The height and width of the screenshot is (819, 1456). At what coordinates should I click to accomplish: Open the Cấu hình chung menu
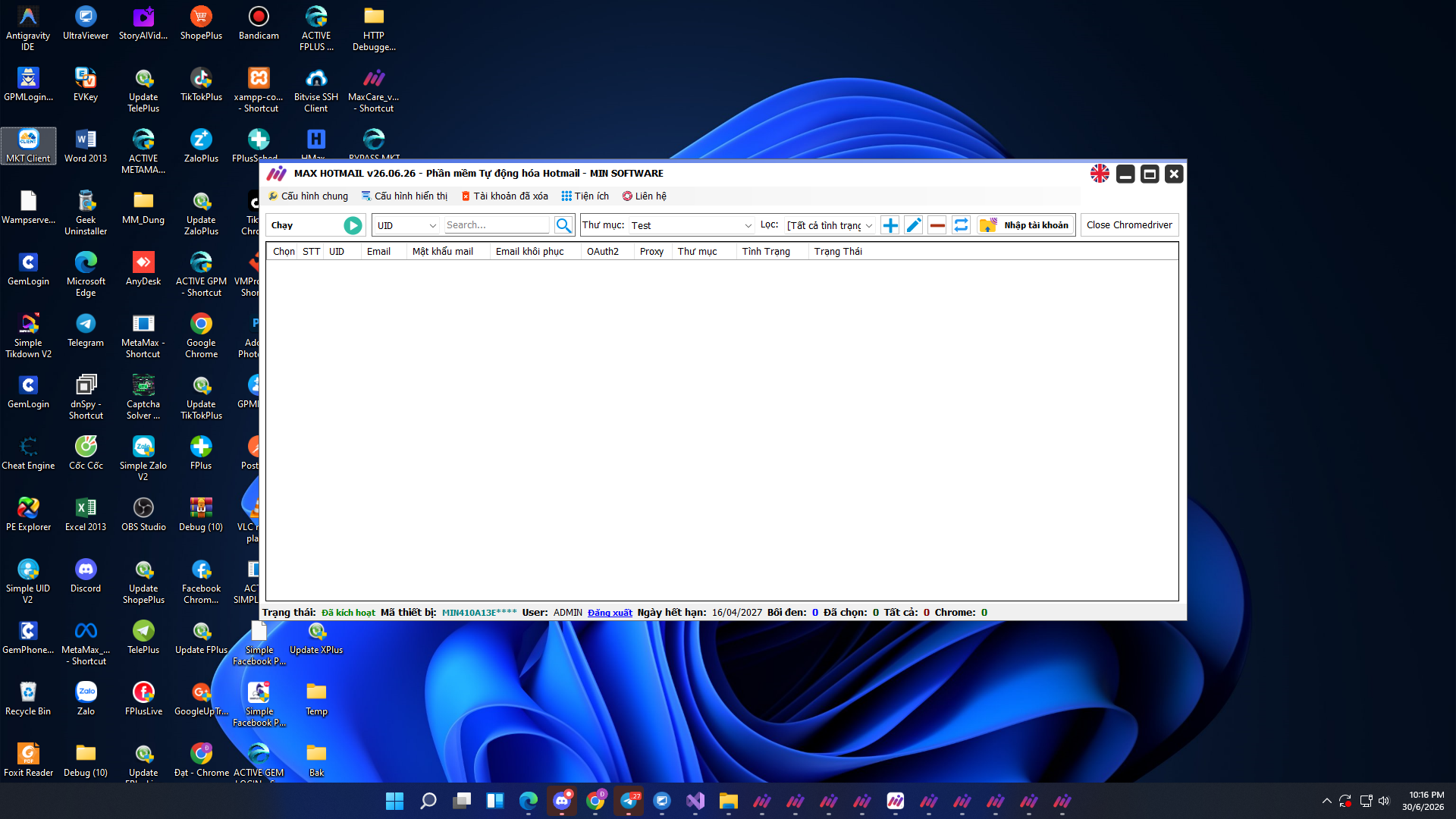309,196
